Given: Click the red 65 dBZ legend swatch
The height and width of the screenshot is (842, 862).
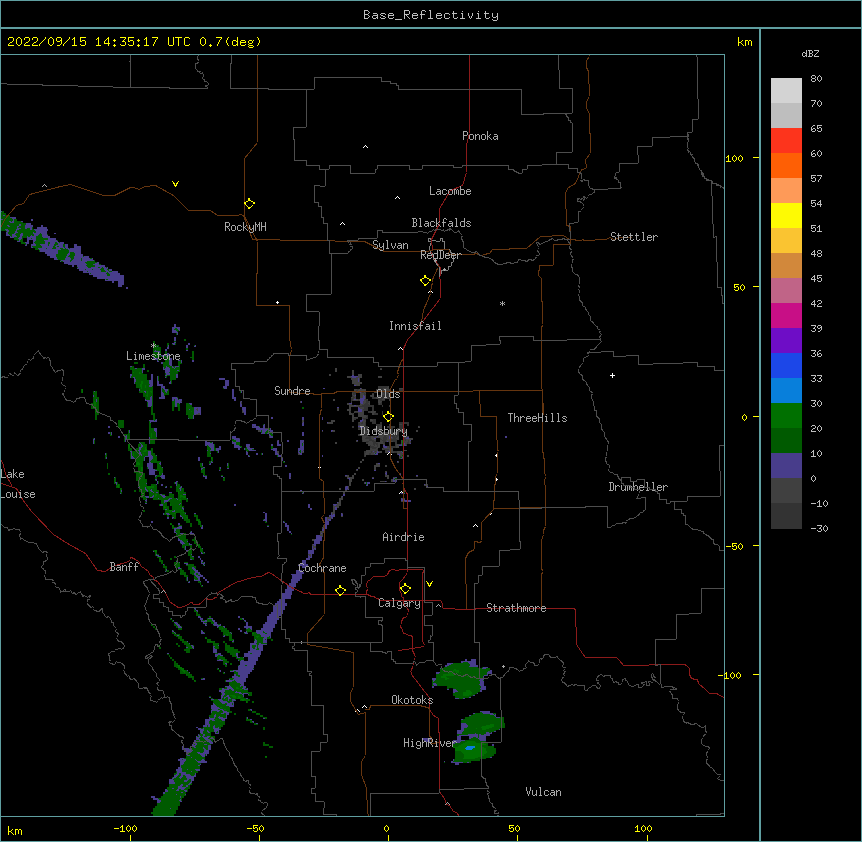Looking at the screenshot, I should tap(786, 141).
